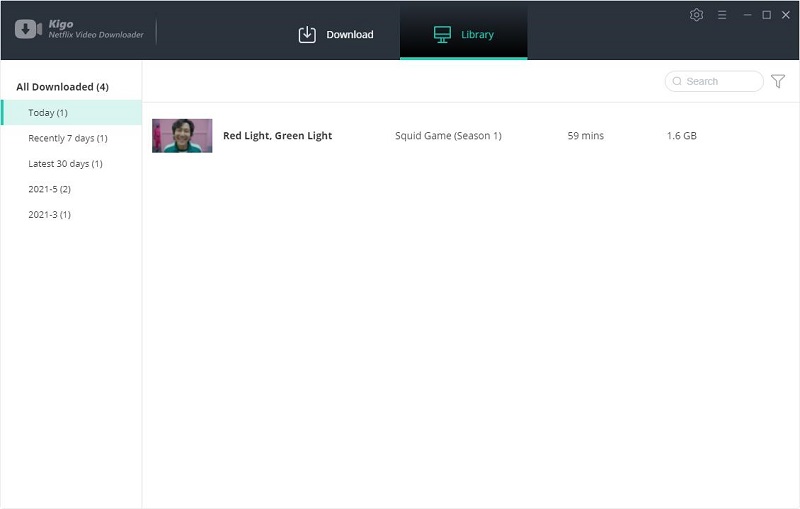
Task: Click the Red Light, Green Light title
Action: (278, 136)
